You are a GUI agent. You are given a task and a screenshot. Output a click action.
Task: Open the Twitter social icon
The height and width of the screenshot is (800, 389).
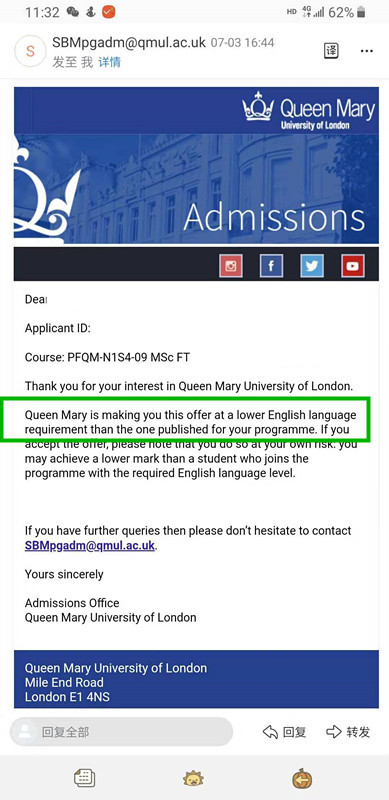pos(312,266)
